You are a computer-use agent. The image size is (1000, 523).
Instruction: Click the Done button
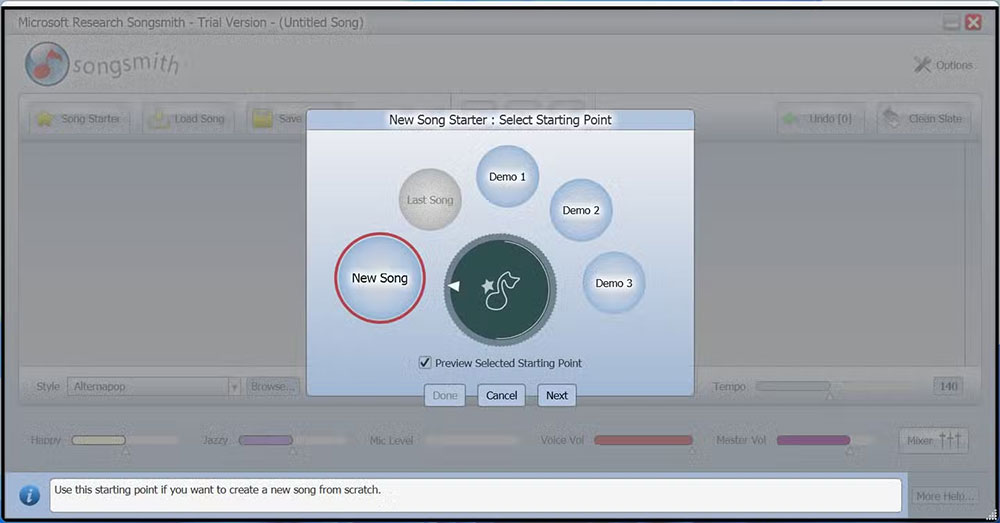445,395
